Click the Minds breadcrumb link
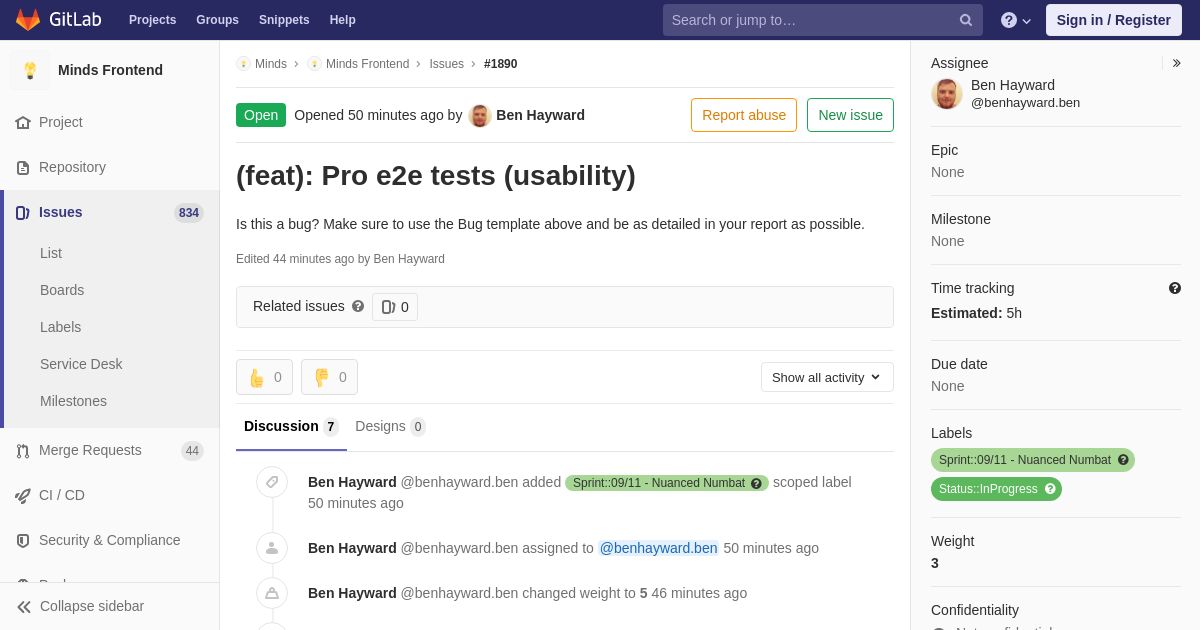Image resolution: width=1200 pixels, height=630 pixels. (x=271, y=64)
